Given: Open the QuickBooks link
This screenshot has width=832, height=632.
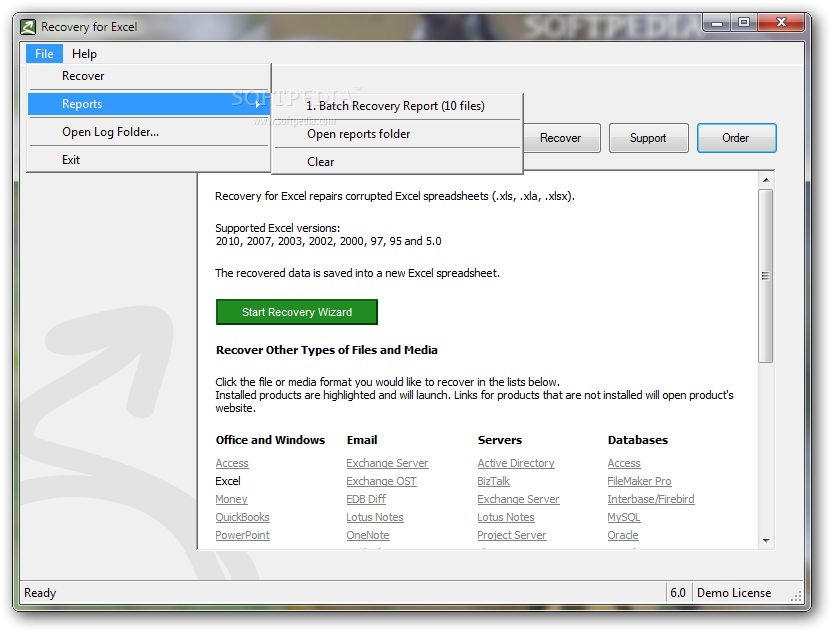Looking at the screenshot, I should coord(242,517).
